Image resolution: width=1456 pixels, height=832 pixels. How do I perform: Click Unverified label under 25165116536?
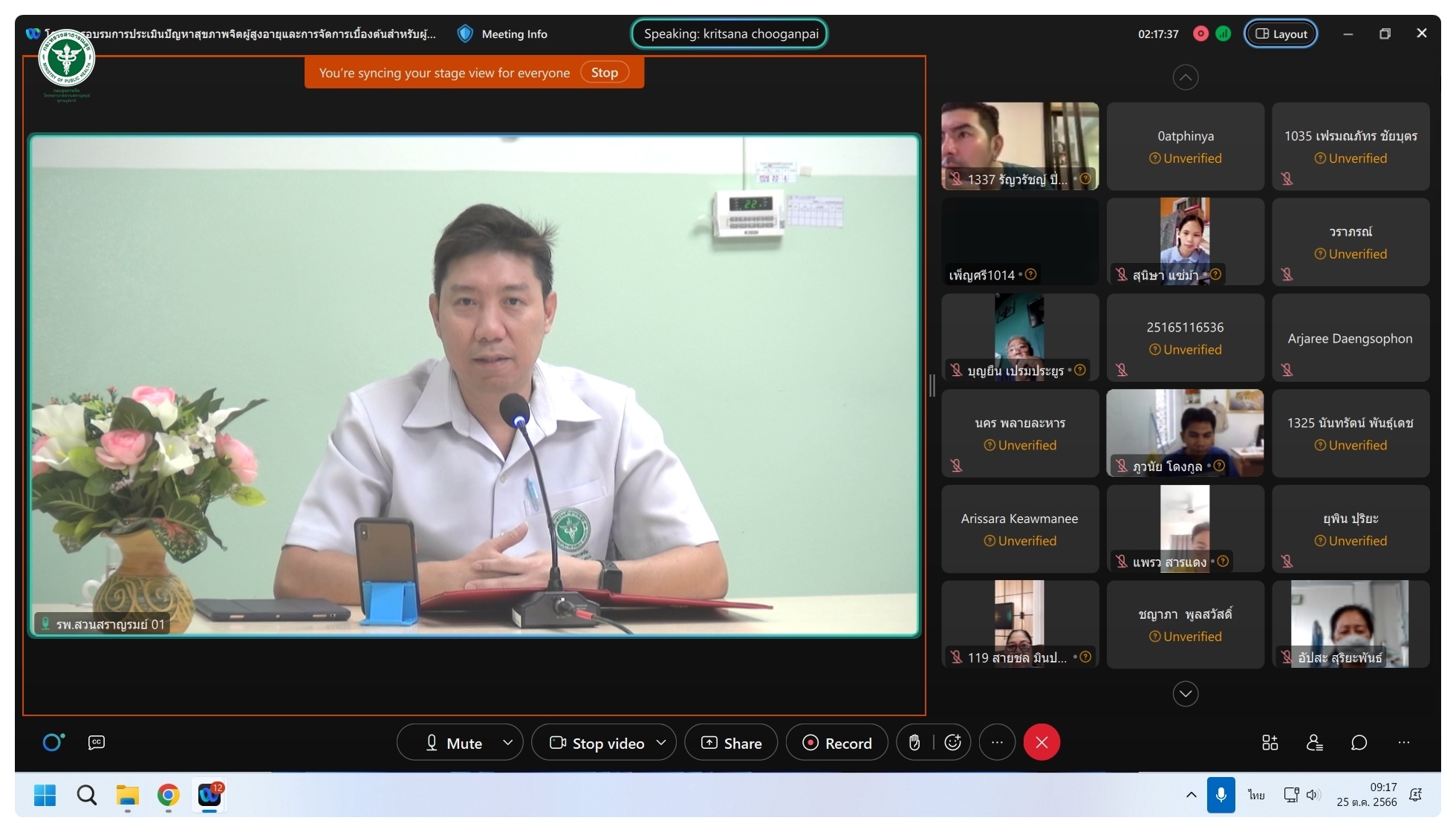pos(1185,349)
